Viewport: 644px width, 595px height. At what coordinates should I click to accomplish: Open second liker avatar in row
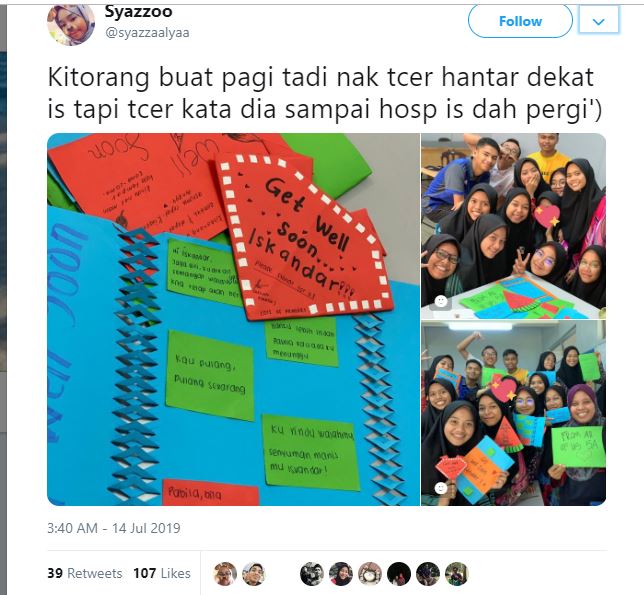pos(254,574)
